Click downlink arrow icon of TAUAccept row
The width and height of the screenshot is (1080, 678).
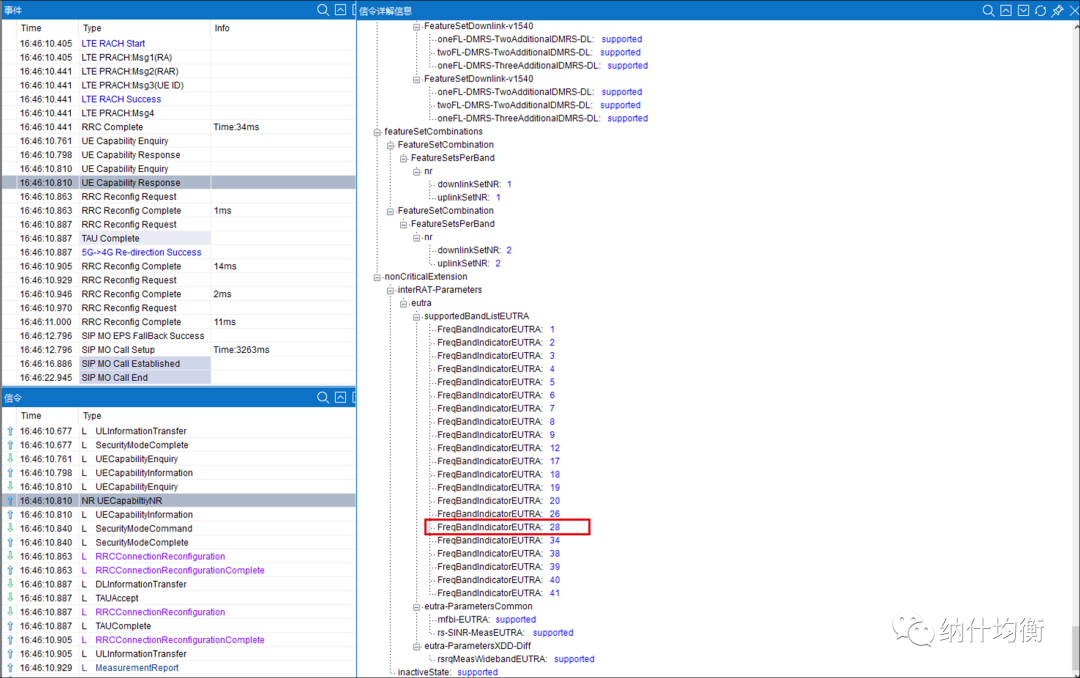pos(10,597)
